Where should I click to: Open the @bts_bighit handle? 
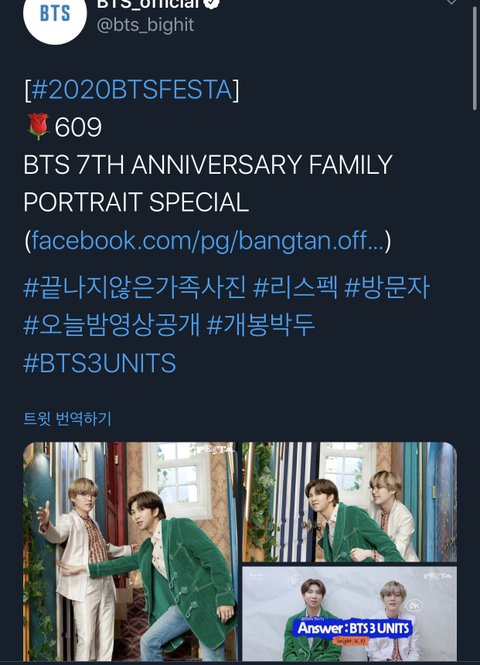[145, 25]
